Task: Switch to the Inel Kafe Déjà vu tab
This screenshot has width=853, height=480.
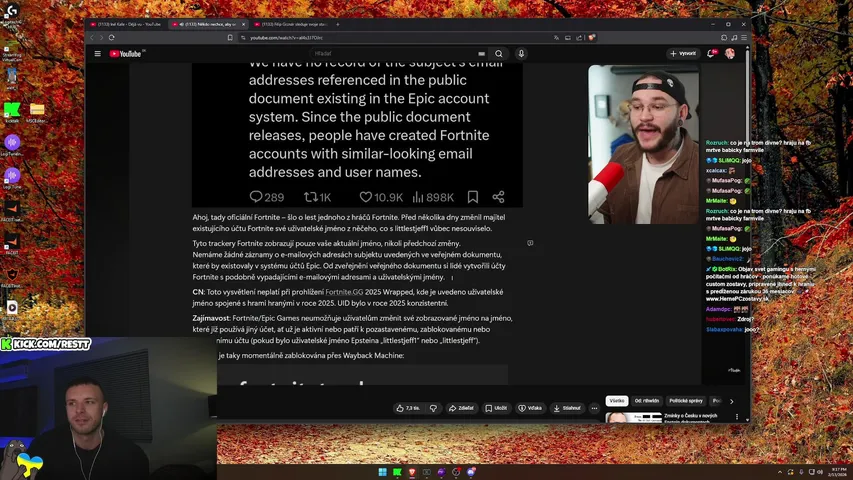Action: click(x=126, y=24)
